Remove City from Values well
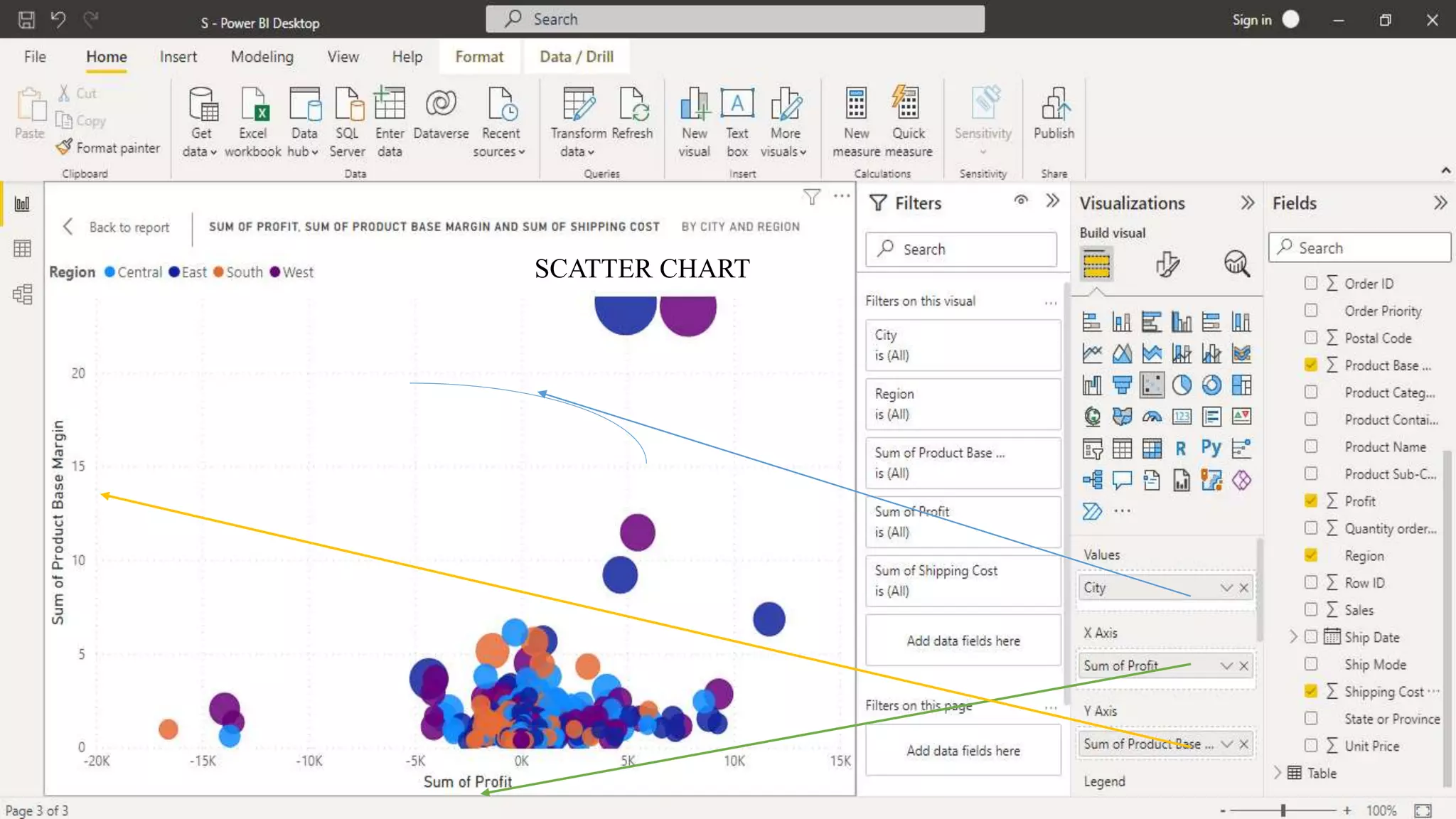The height and width of the screenshot is (819, 1456). click(1243, 587)
